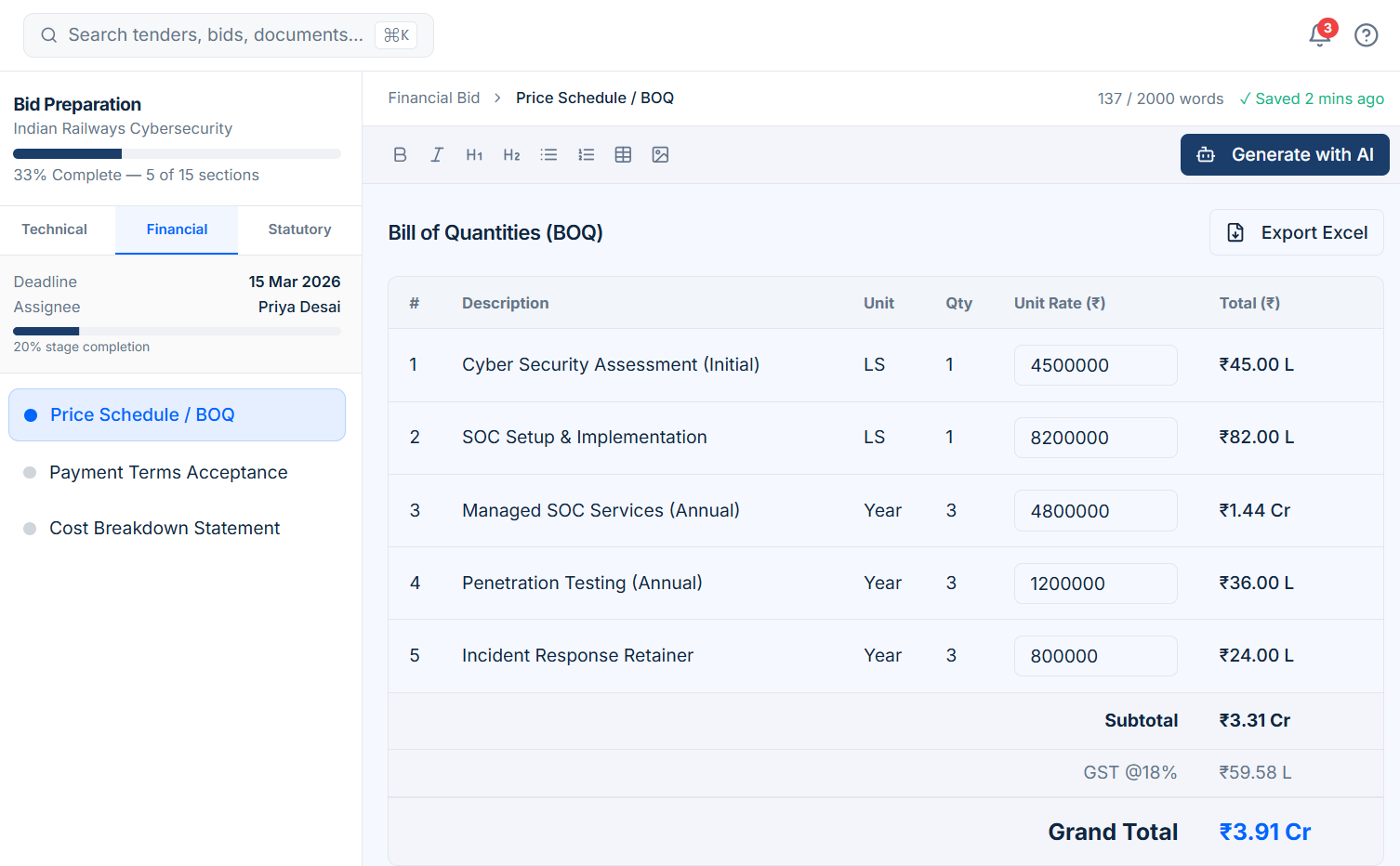The height and width of the screenshot is (866, 1400).
Task: Click the search magnifier icon
Action: point(49,35)
